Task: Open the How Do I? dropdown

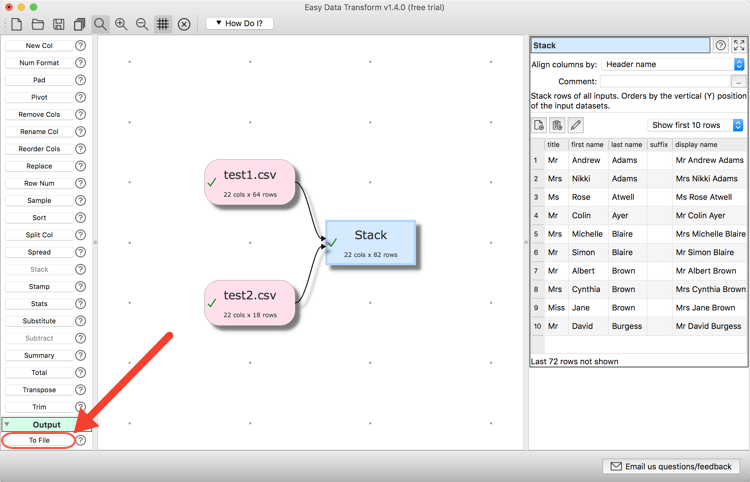Action: tap(239, 23)
